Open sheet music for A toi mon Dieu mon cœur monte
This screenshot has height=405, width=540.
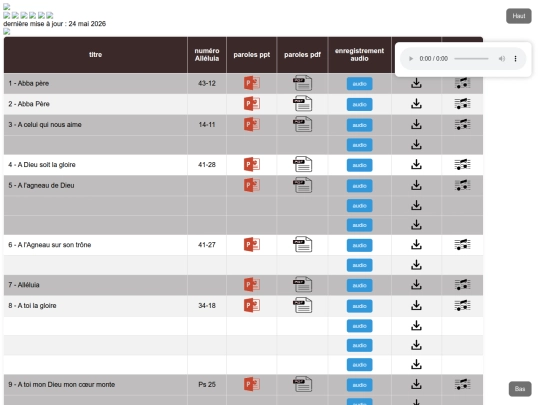point(463,384)
